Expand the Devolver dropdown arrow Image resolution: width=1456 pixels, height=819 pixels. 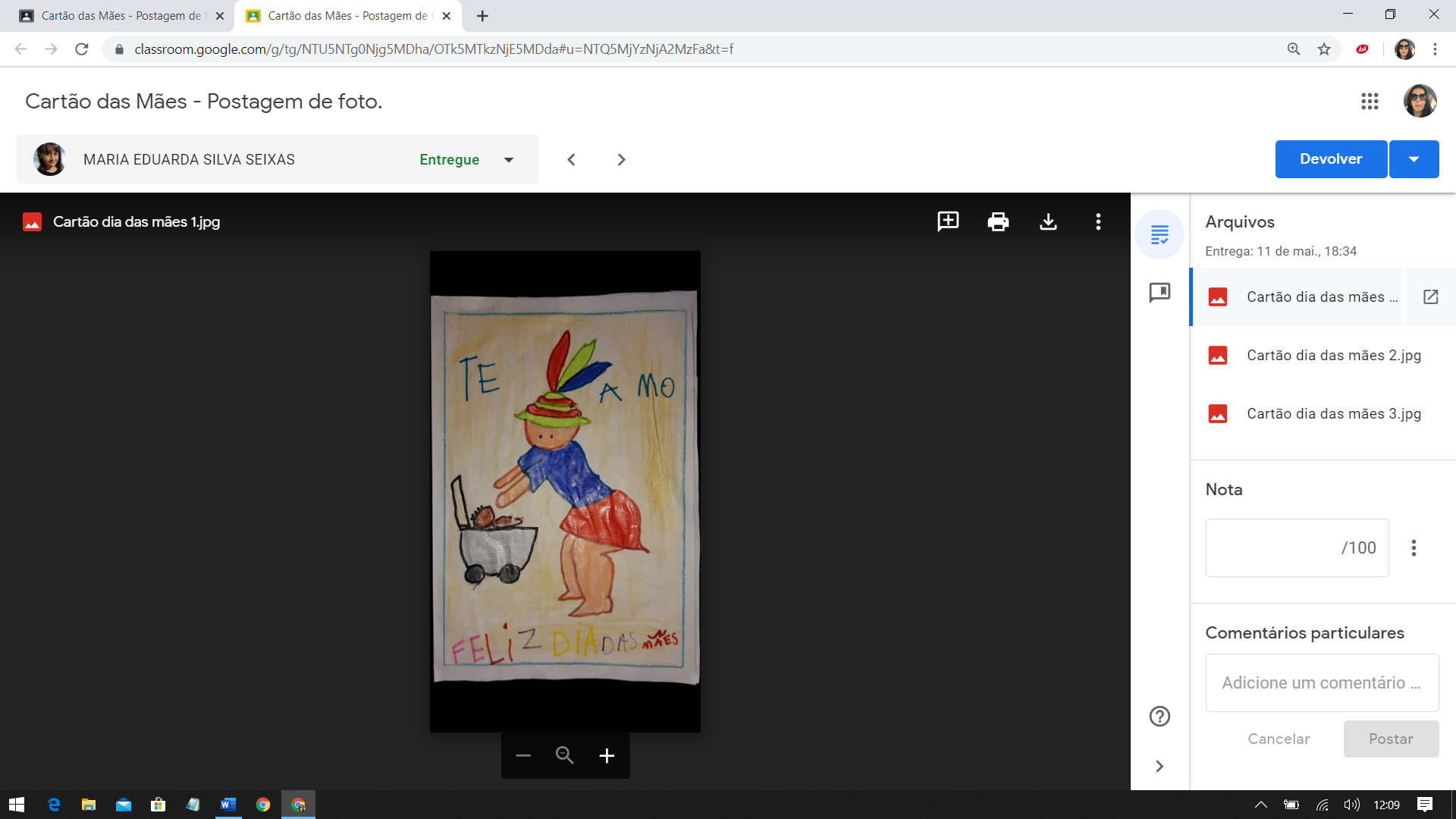pos(1414,159)
